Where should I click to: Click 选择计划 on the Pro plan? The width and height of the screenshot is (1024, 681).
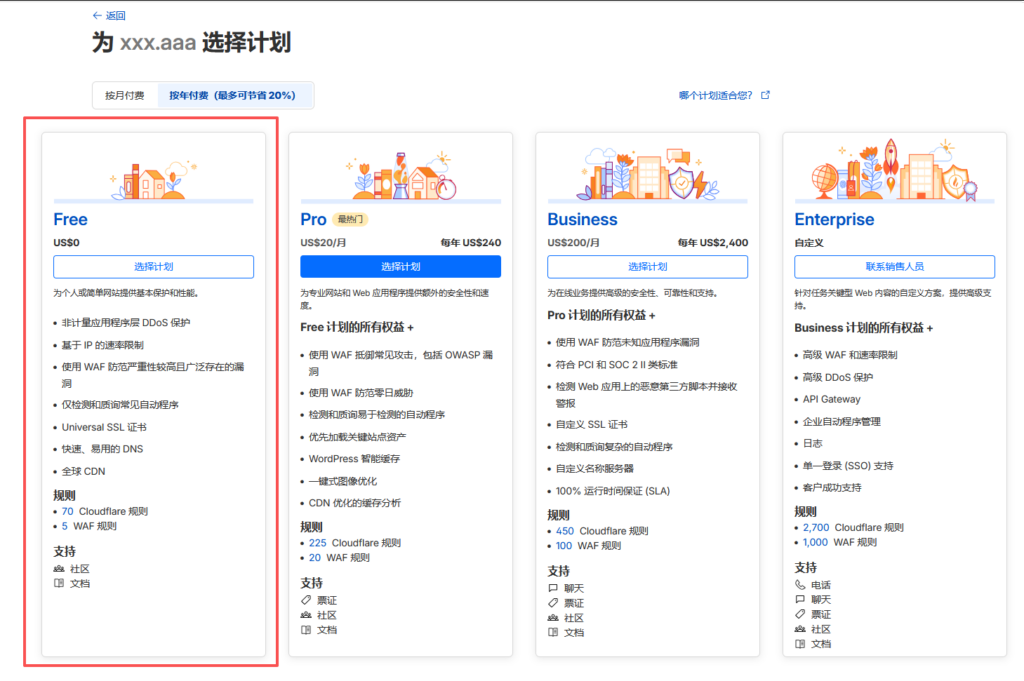pyautogui.click(x=400, y=266)
